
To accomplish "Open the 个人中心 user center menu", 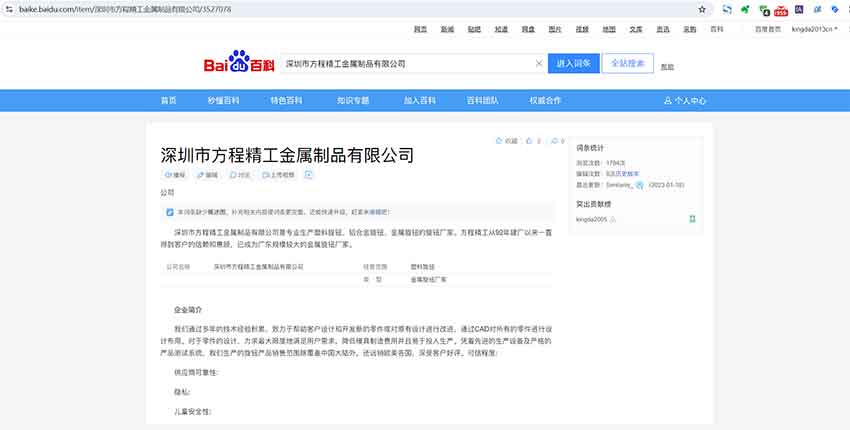I will (x=685, y=100).
